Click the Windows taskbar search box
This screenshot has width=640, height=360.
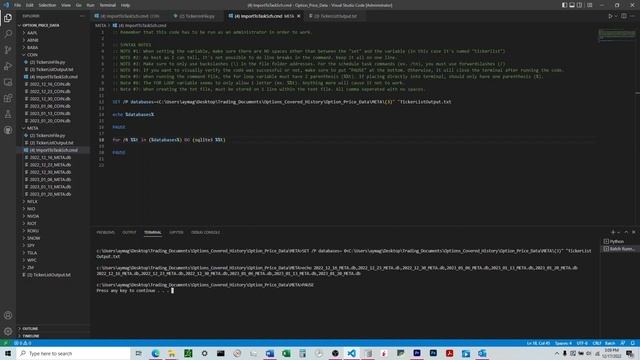(73, 353)
